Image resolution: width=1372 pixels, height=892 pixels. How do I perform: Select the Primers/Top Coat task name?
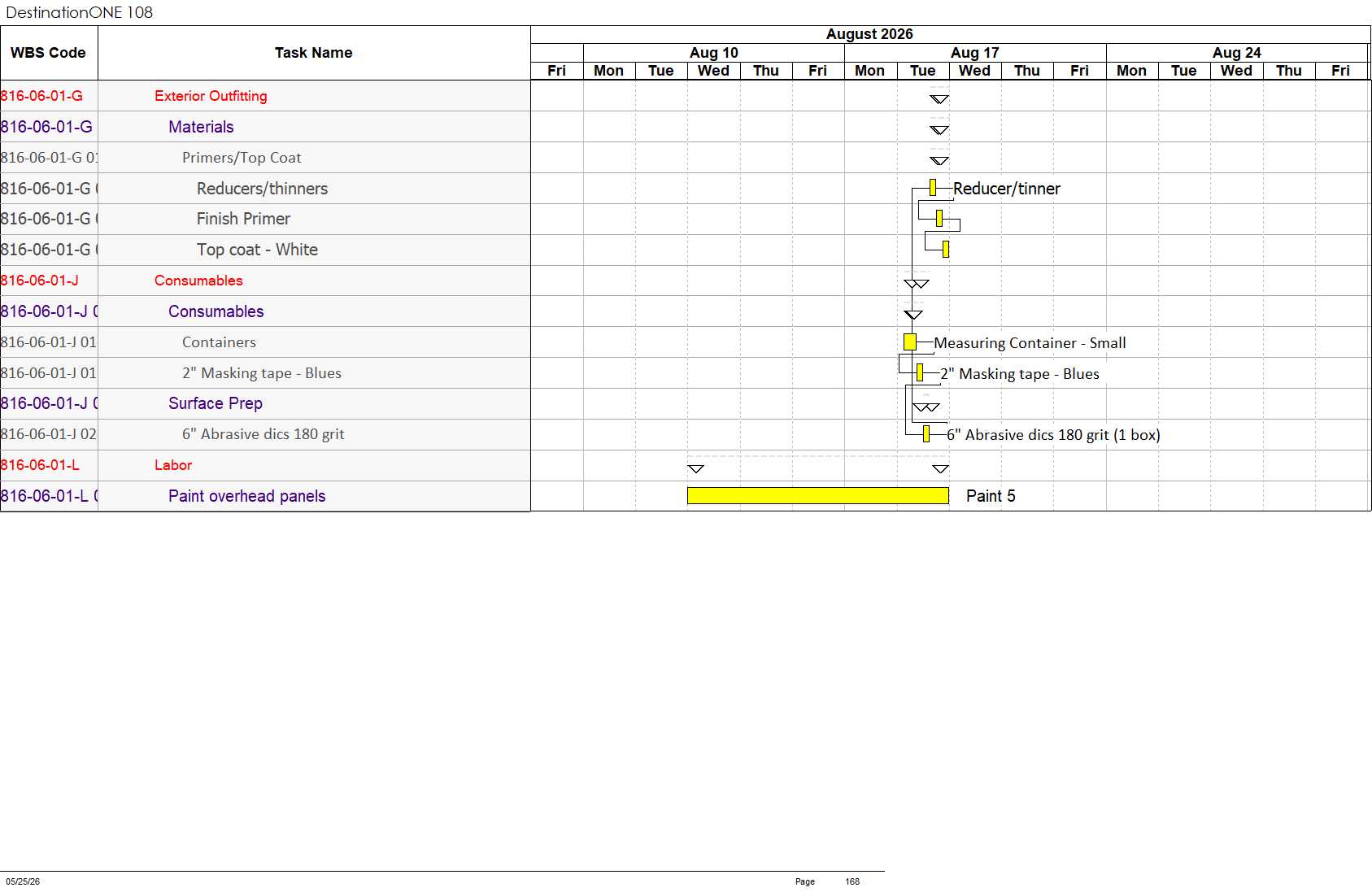(x=242, y=158)
